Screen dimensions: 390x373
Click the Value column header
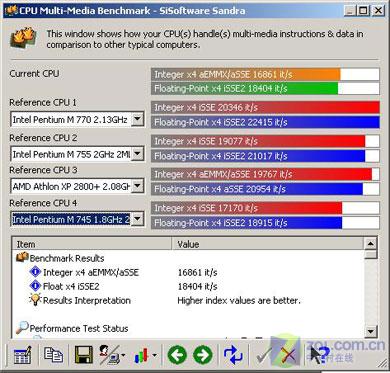click(x=268, y=244)
